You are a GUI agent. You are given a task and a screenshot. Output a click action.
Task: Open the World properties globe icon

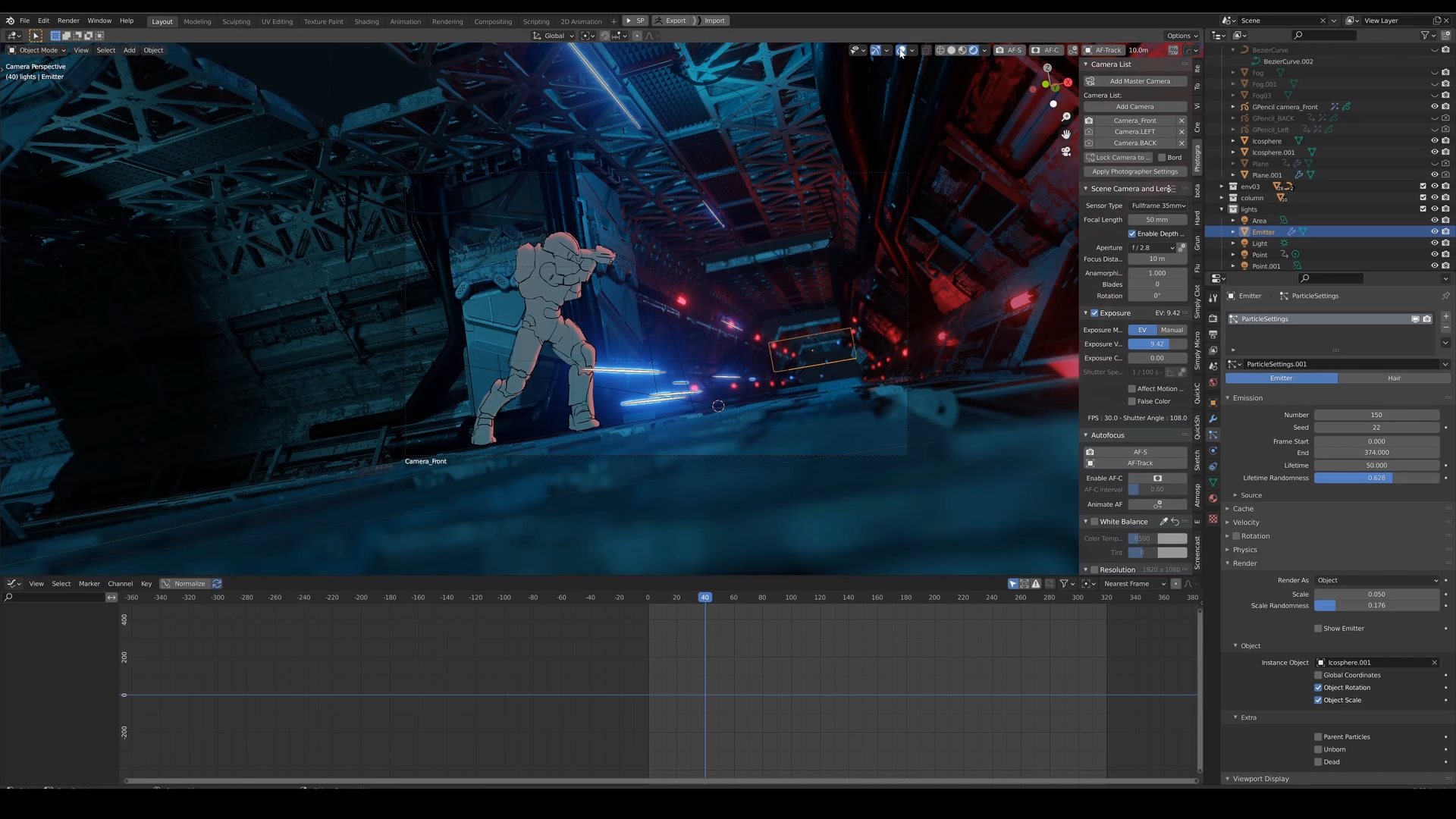point(1213,383)
